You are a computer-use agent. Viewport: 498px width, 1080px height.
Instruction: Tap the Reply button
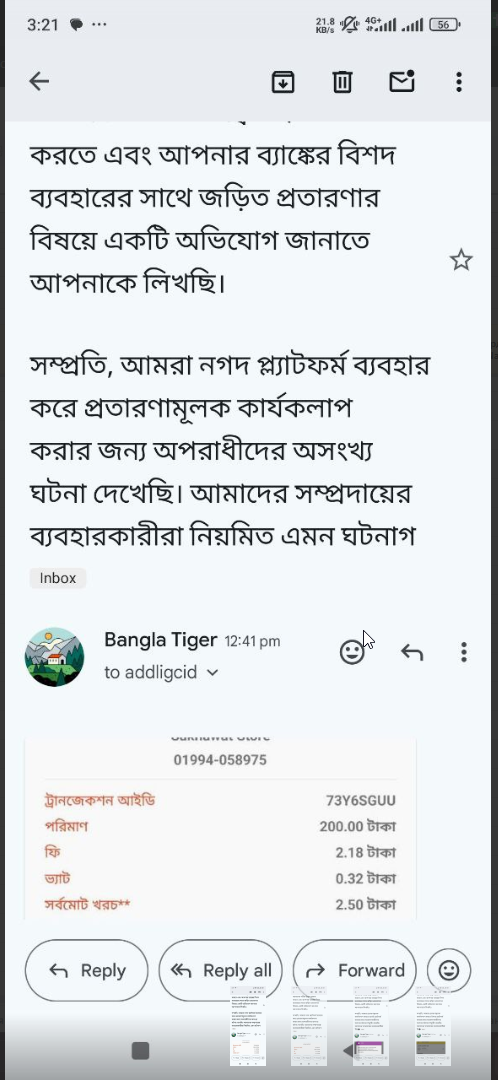pos(87,970)
